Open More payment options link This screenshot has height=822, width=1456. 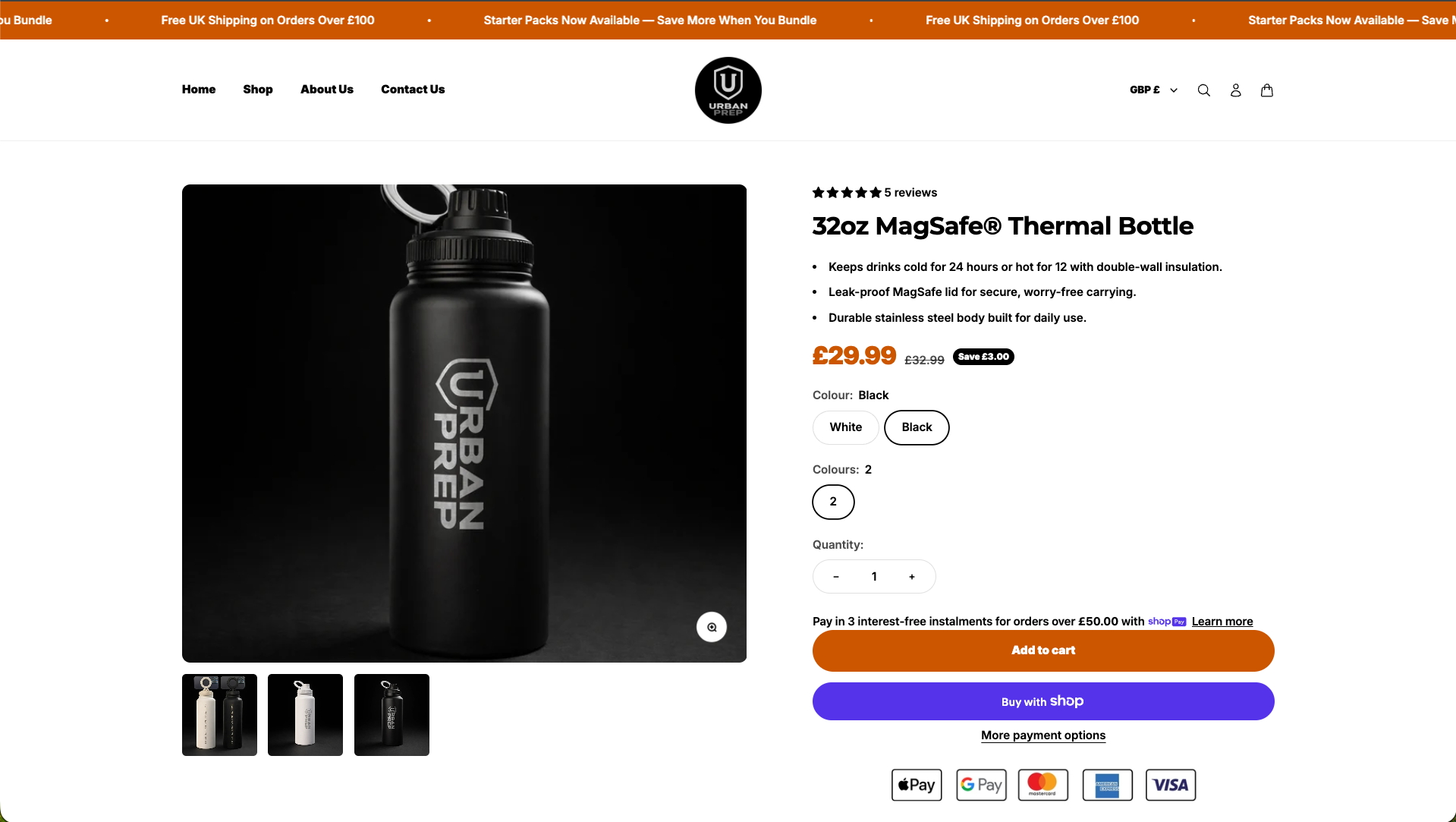click(1043, 735)
